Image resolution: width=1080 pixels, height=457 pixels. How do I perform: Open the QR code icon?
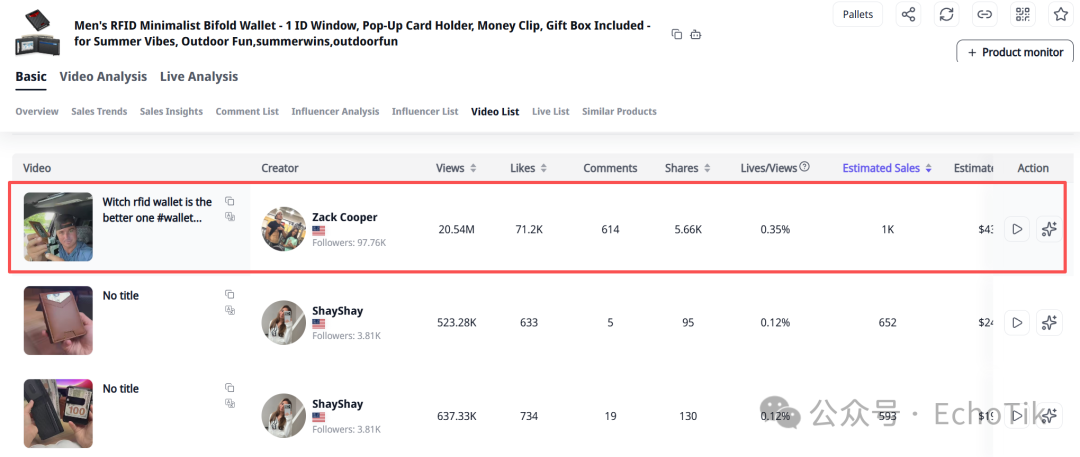tap(1023, 14)
